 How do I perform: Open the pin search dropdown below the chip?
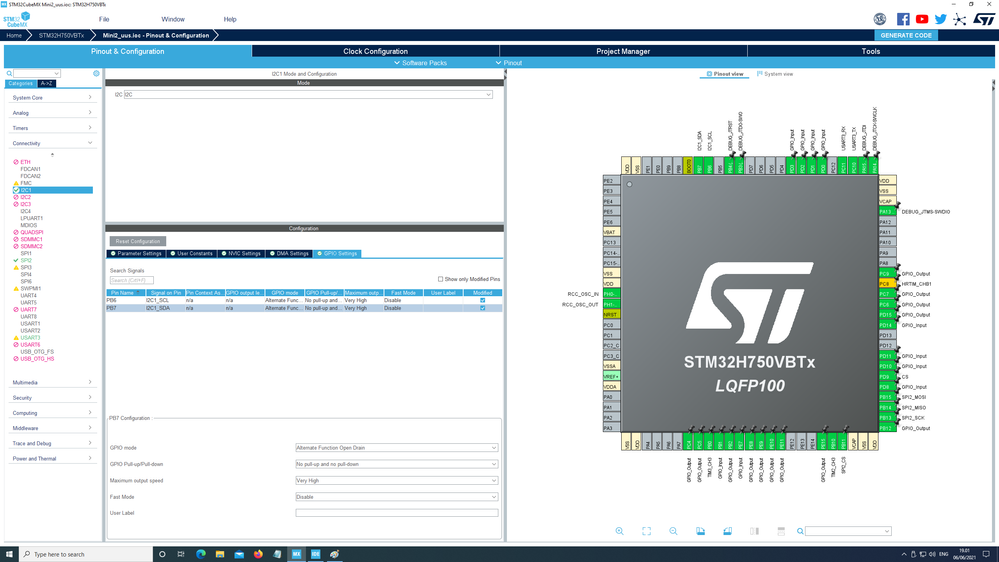coord(848,531)
